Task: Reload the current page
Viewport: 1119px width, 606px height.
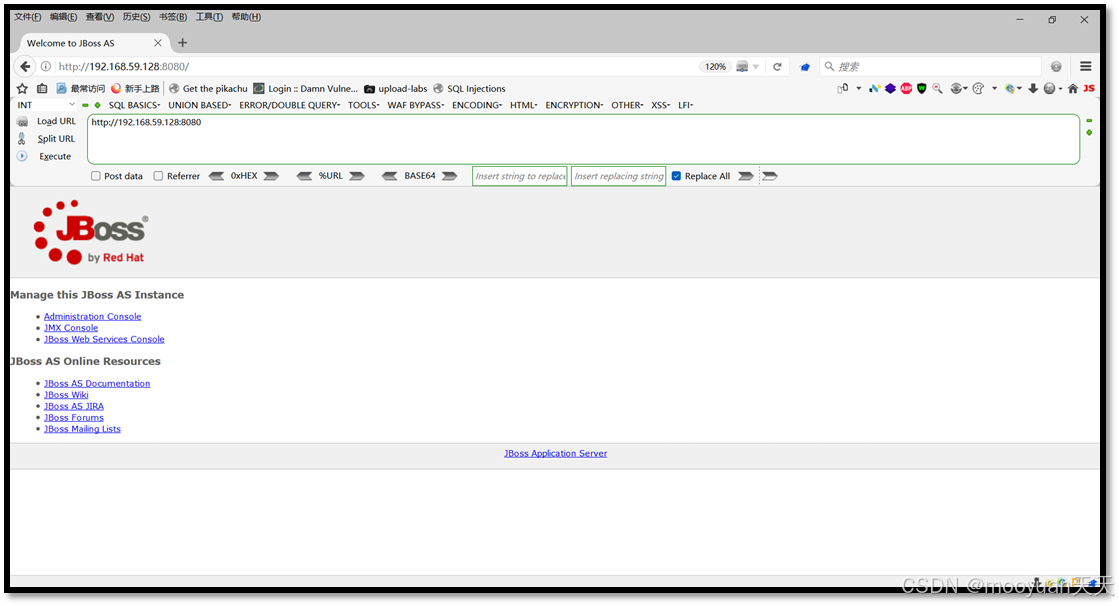Action: (777, 66)
